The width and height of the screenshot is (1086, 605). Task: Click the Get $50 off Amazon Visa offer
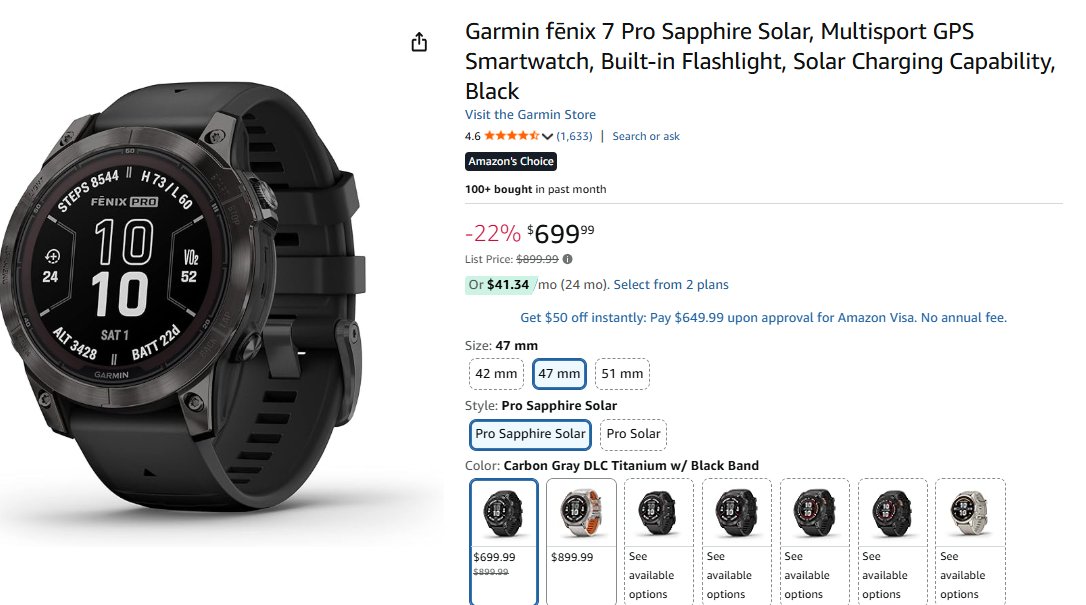coord(763,318)
